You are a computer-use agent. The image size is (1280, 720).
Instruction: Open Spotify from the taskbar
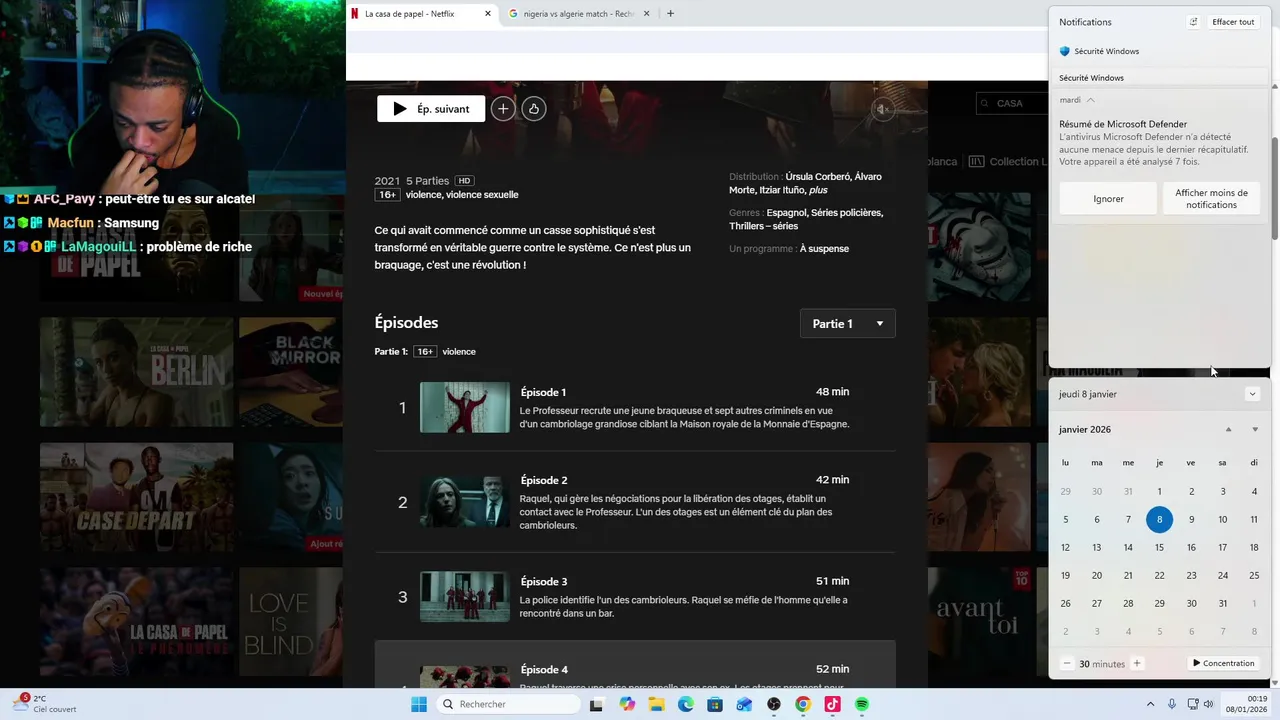(862, 705)
